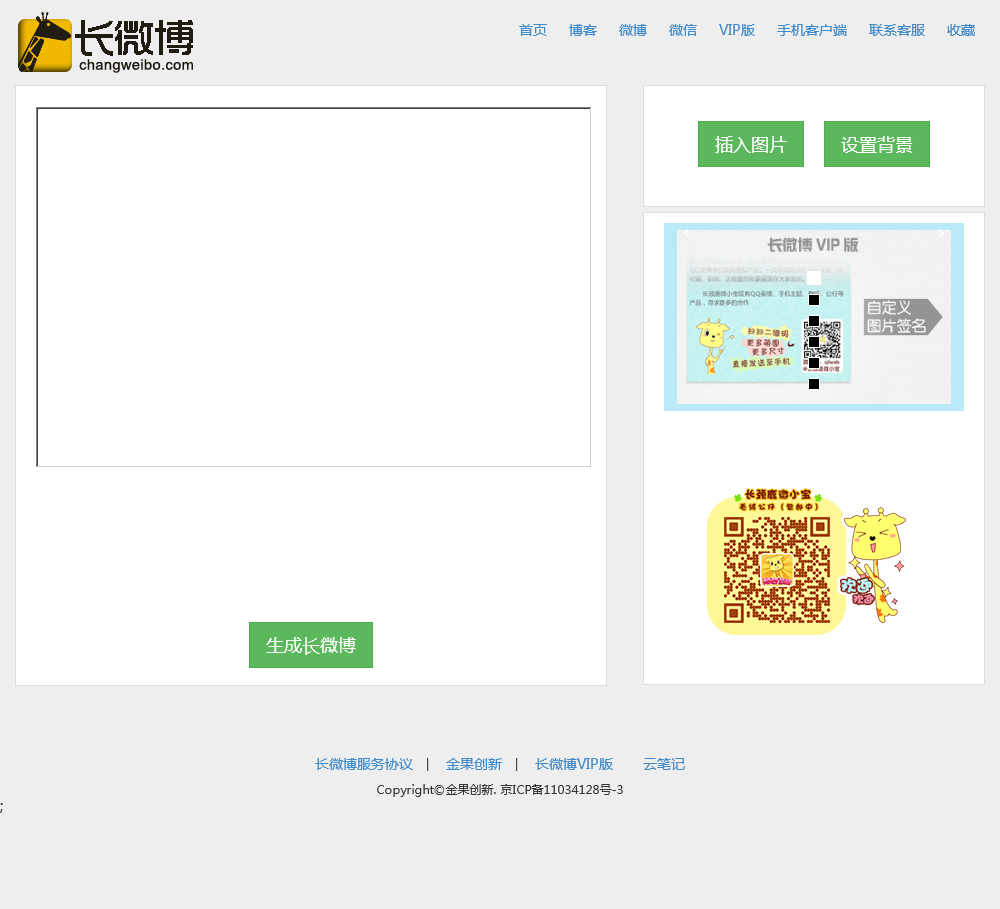
Task: Open the 微信 nav item
Action: [x=682, y=30]
